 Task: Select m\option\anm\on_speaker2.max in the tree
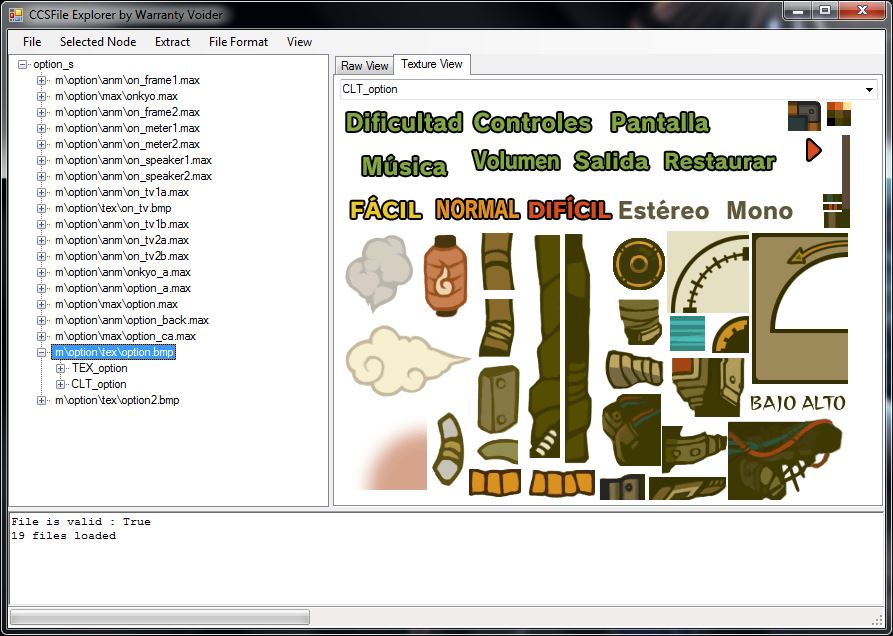point(133,176)
